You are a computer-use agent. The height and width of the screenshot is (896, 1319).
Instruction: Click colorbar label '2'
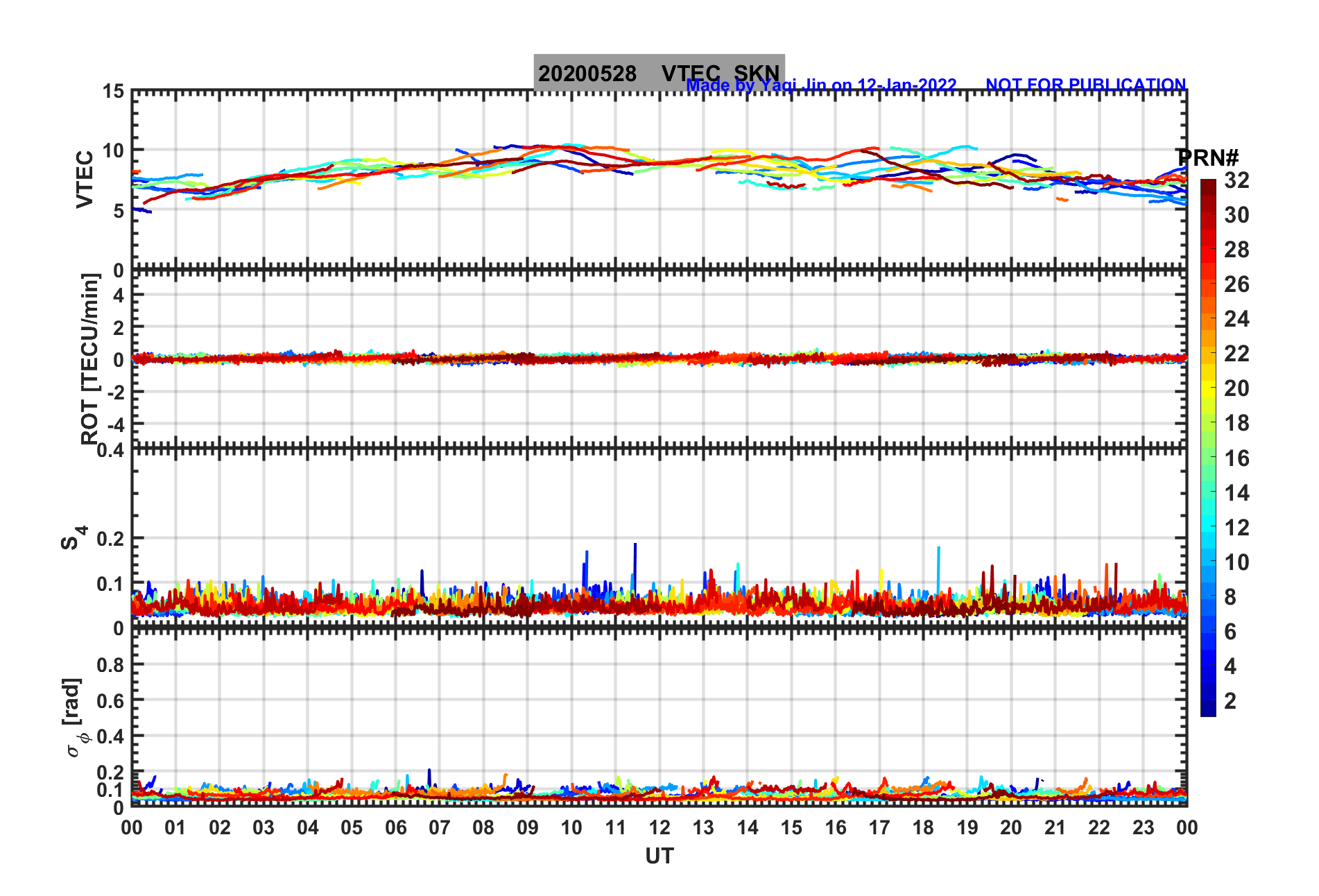[1230, 701]
